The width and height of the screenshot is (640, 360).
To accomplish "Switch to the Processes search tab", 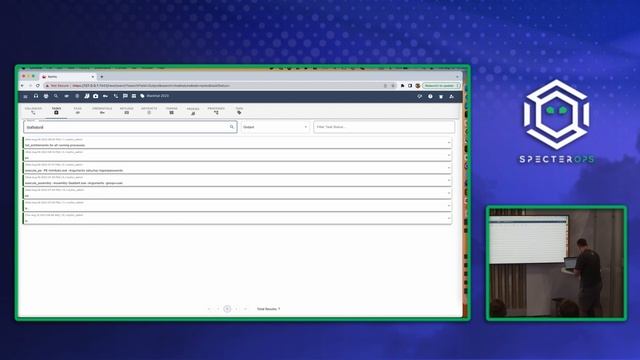I will [x=216, y=111].
